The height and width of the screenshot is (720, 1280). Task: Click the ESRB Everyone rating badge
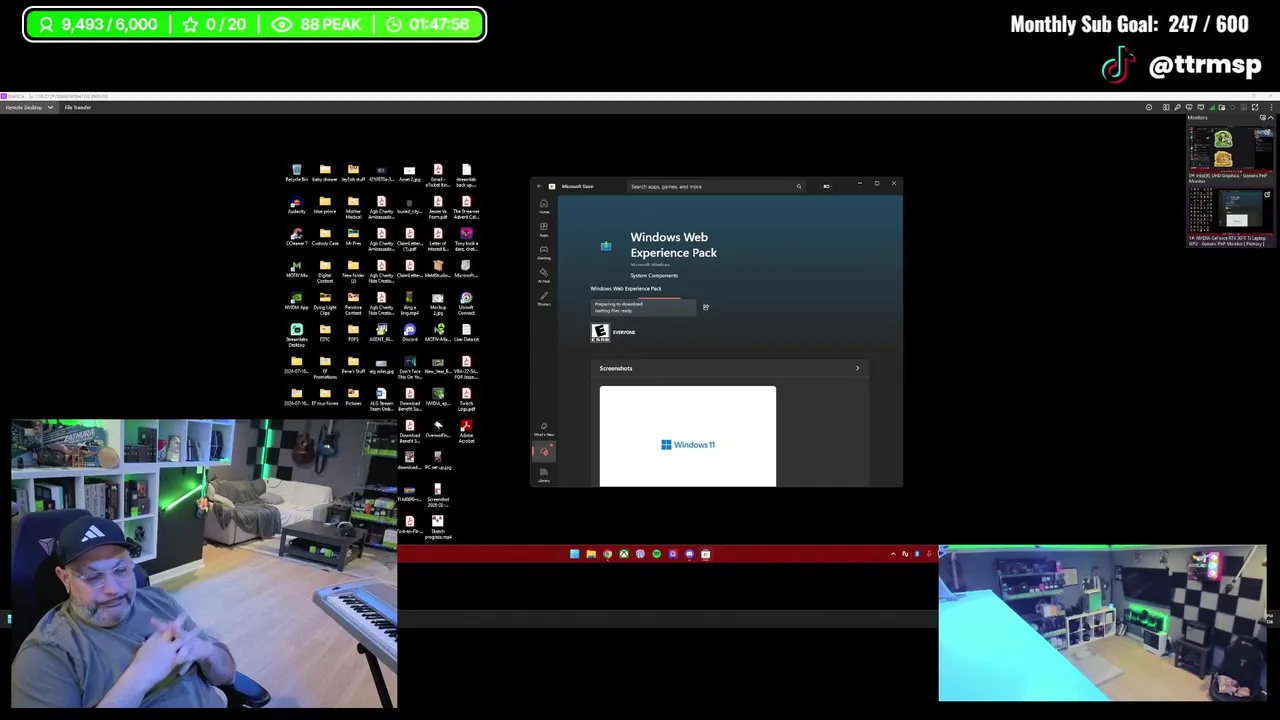[x=600, y=332]
